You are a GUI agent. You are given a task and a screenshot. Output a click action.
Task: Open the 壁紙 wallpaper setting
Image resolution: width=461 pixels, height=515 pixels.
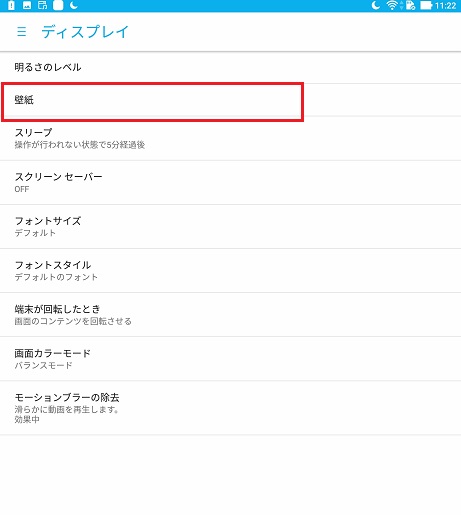(x=230, y=100)
